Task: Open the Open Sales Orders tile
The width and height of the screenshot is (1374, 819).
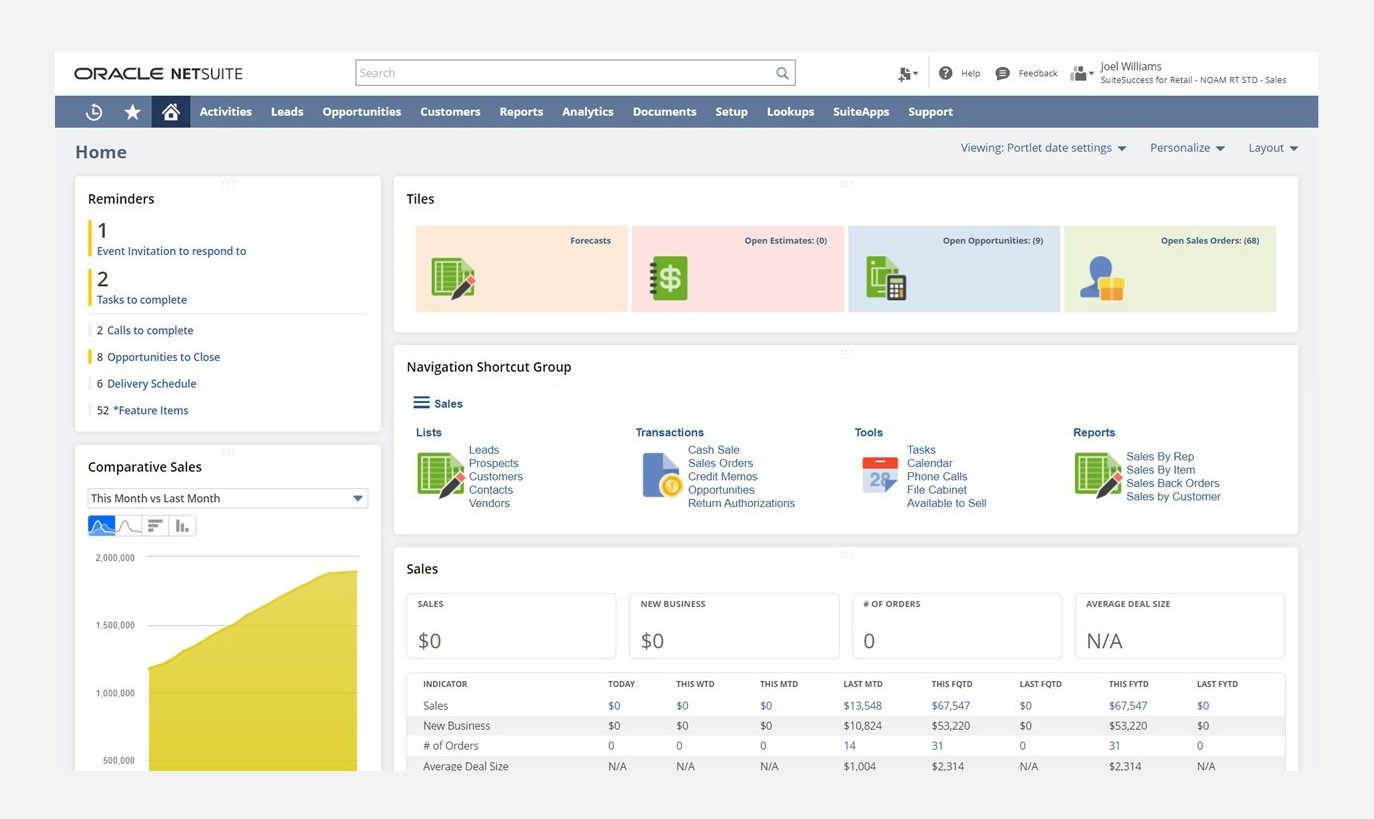Action: click(x=1169, y=269)
